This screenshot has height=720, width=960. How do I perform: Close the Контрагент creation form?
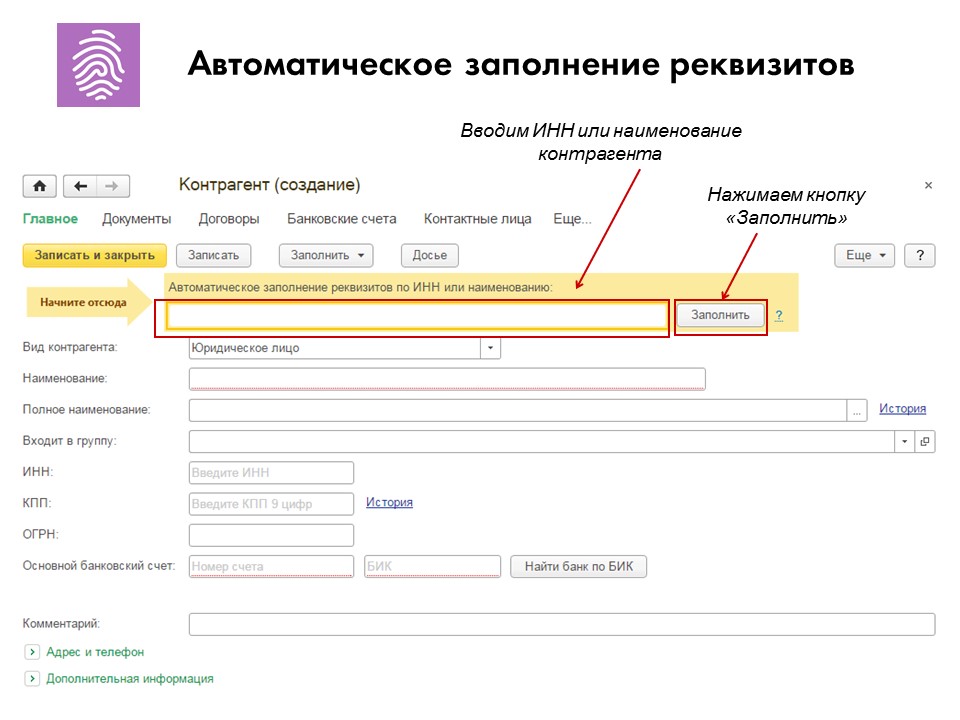[927, 186]
